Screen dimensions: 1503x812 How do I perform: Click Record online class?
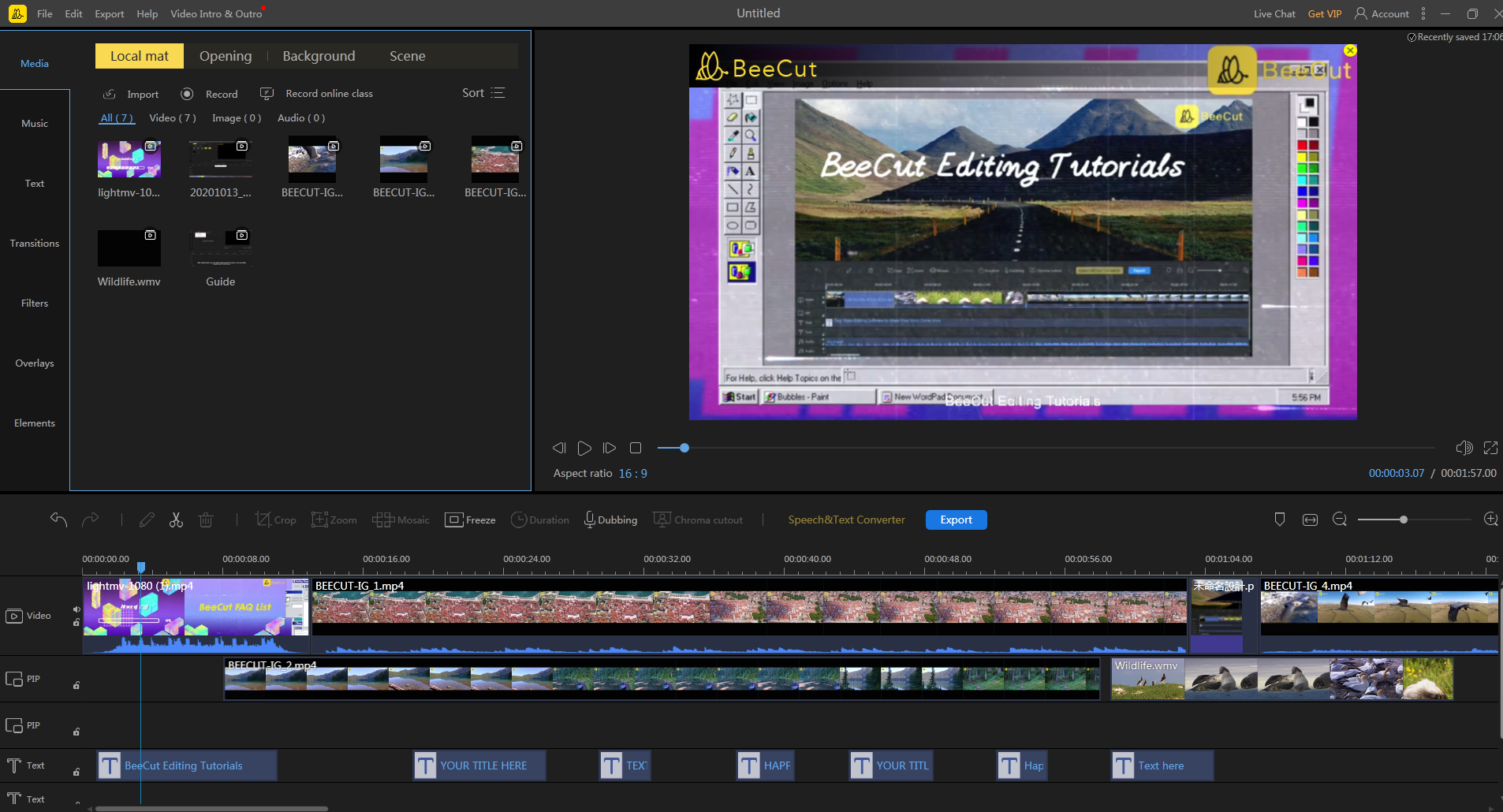tap(316, 94)
